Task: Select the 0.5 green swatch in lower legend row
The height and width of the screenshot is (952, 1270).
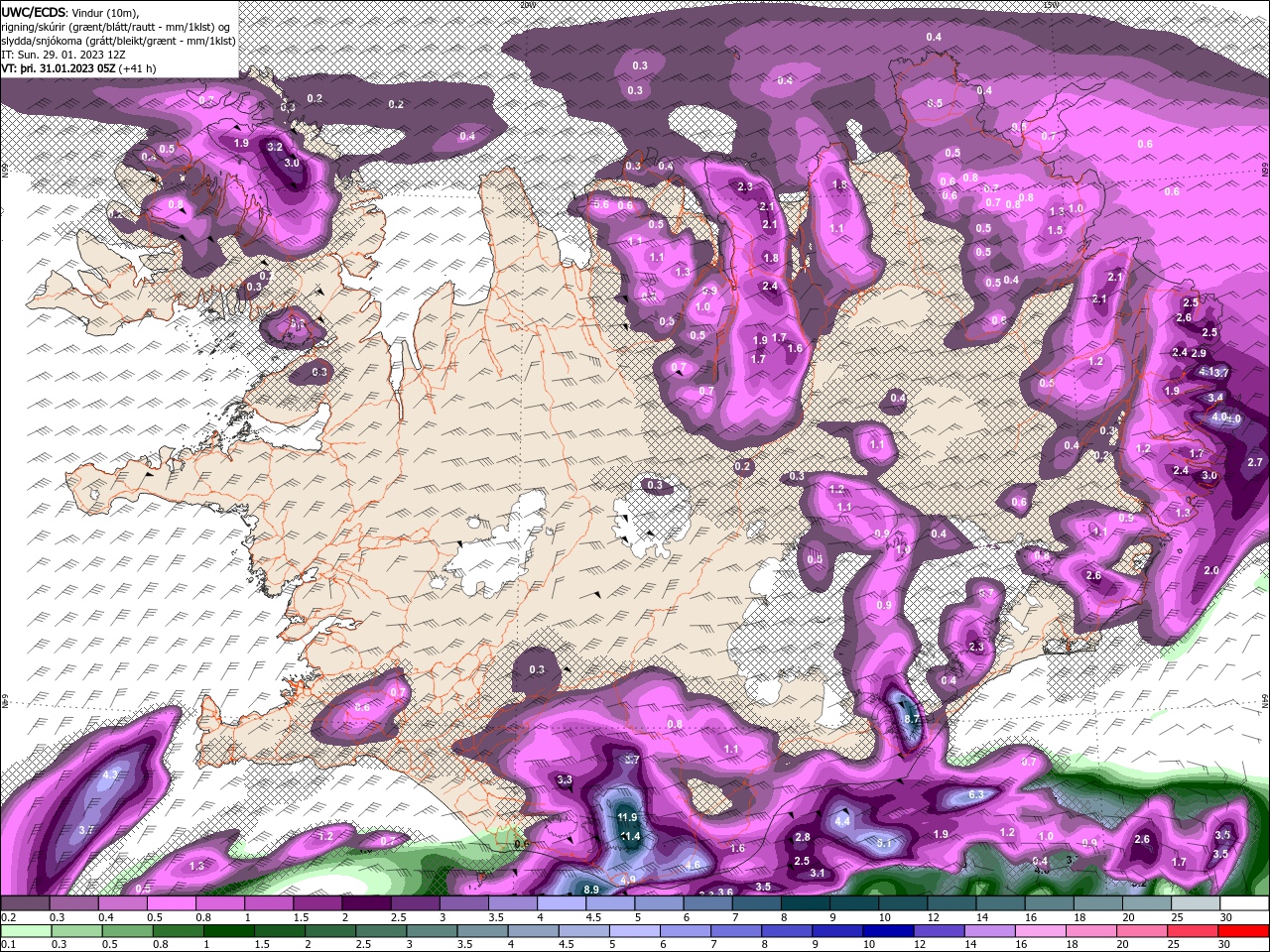Action: click(127, 931)
